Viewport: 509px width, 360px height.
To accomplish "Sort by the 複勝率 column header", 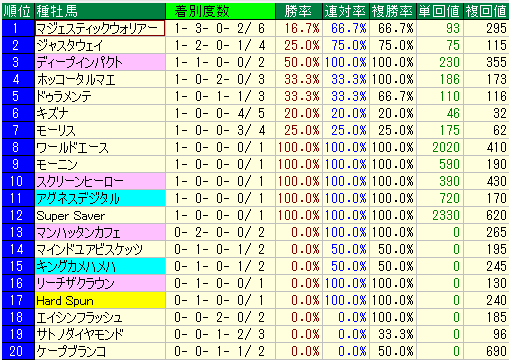I will pos(393,11).
